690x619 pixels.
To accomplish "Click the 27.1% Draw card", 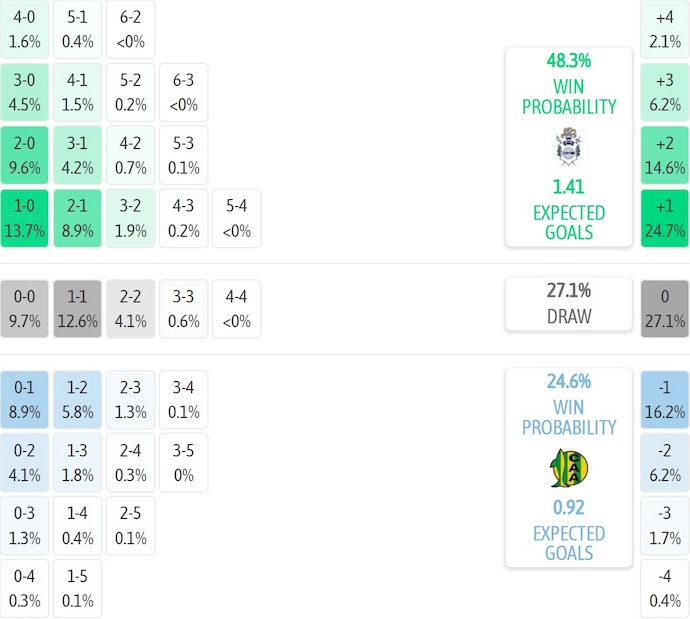I will coord(568,303).
